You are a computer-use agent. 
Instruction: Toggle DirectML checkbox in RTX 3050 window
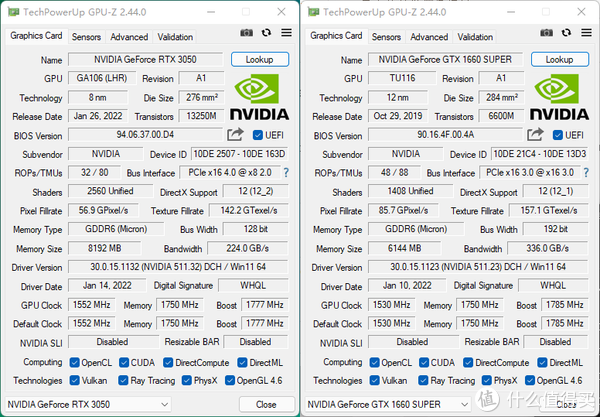pos(242,362)
